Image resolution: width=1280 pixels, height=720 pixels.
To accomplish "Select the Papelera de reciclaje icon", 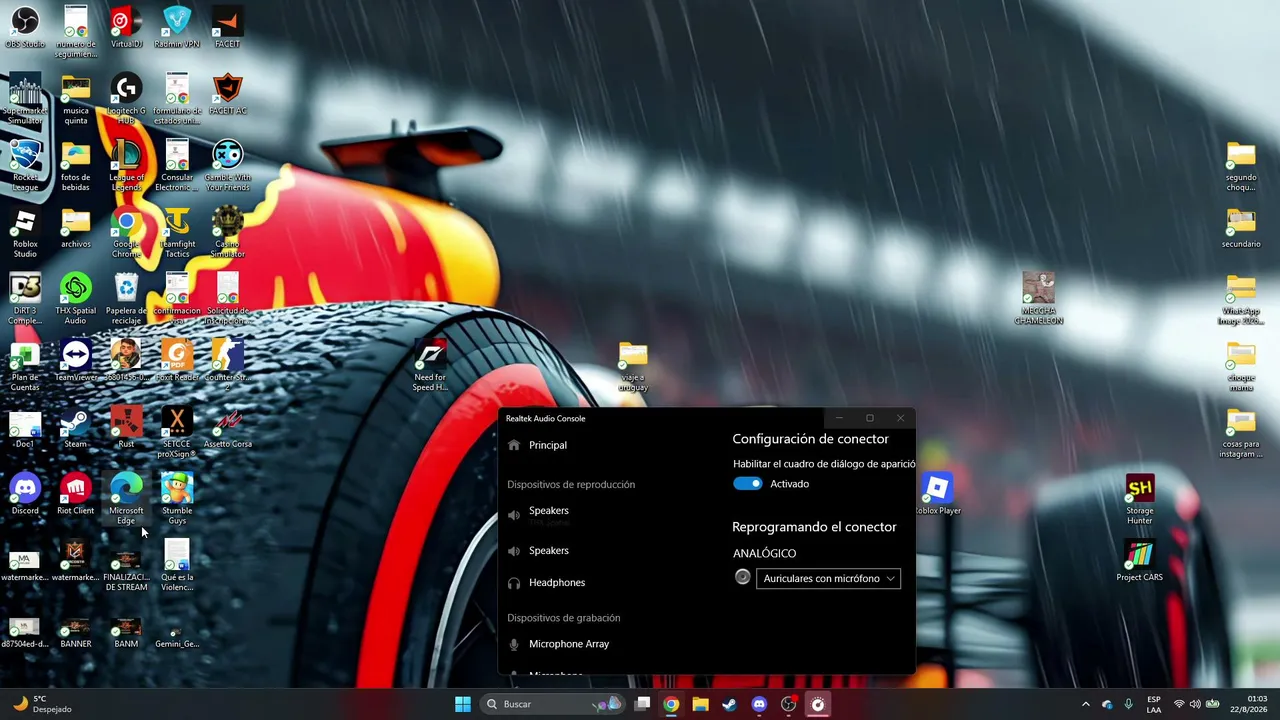I will (126, 300).
